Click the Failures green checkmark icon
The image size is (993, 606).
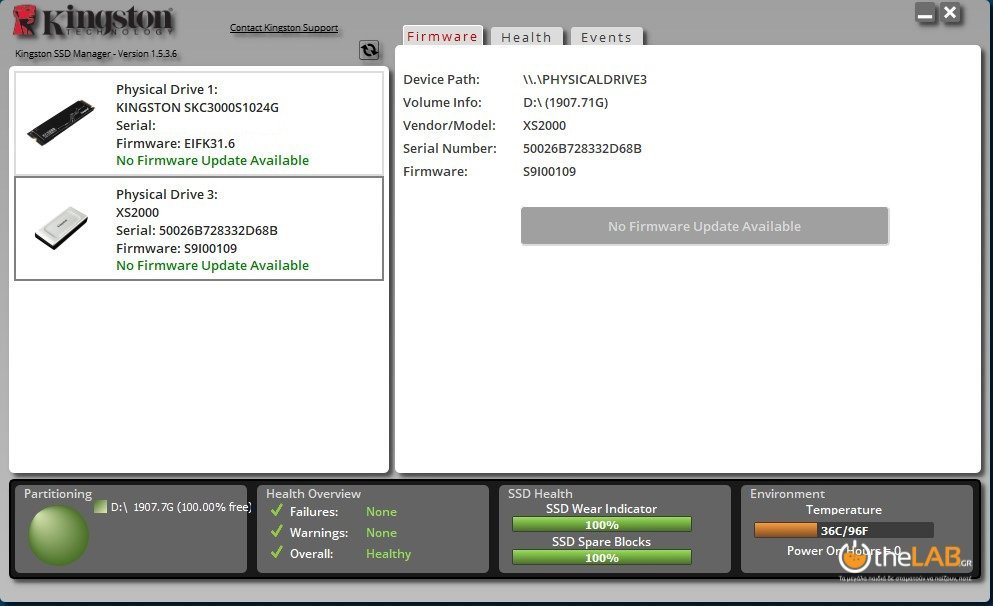click(x=276, y=510)
